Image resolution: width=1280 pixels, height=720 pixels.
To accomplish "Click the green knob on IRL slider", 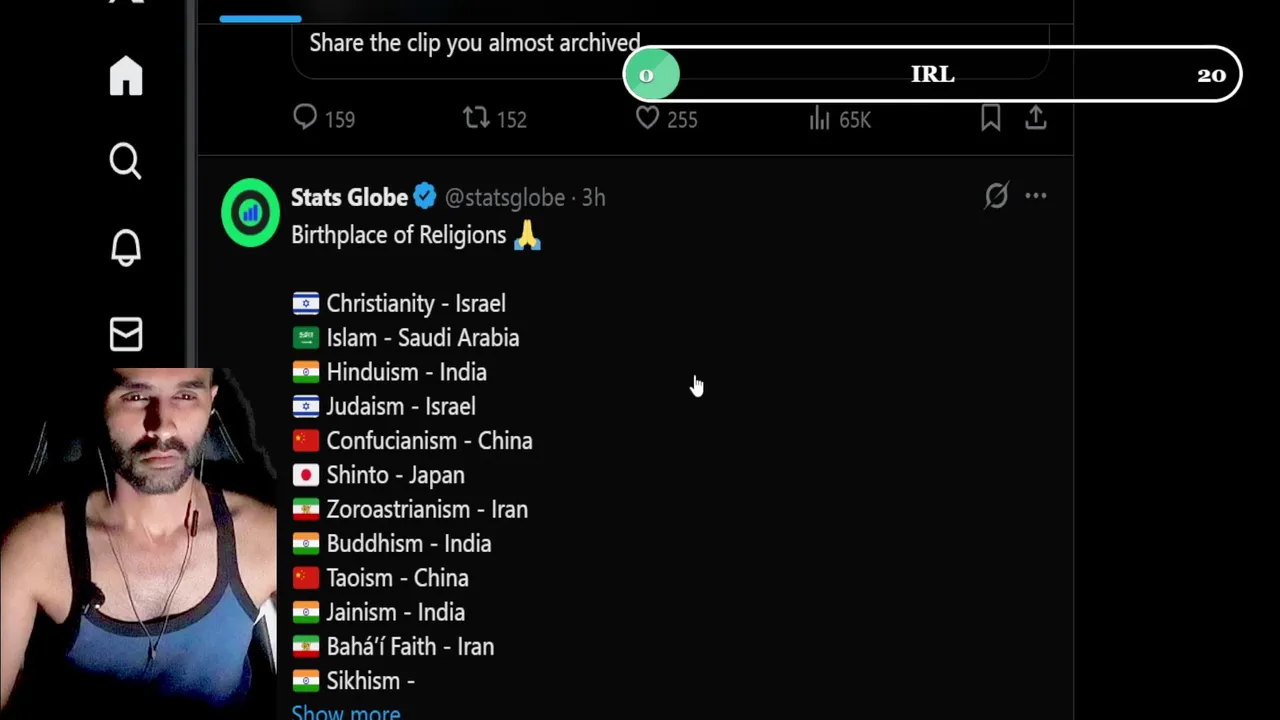I will [651, 75].
